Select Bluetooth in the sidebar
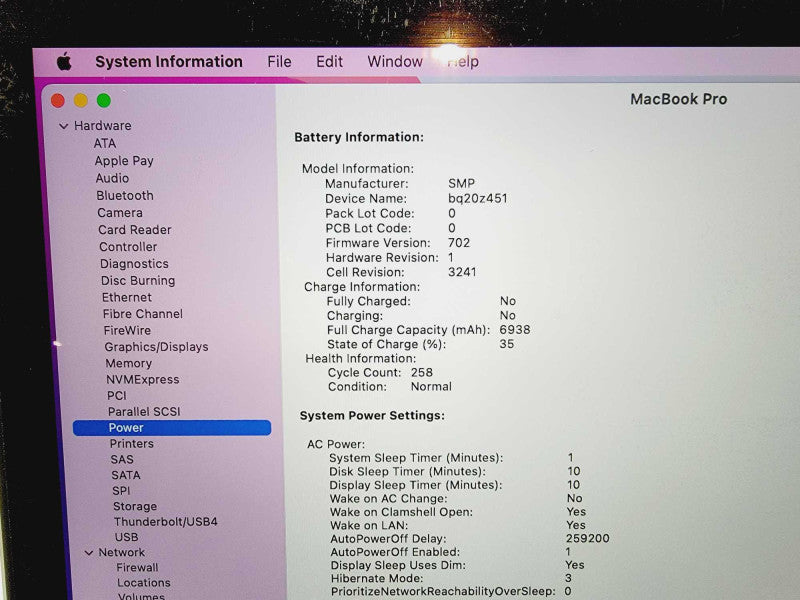The image size is (800, 600). point(125,195)
